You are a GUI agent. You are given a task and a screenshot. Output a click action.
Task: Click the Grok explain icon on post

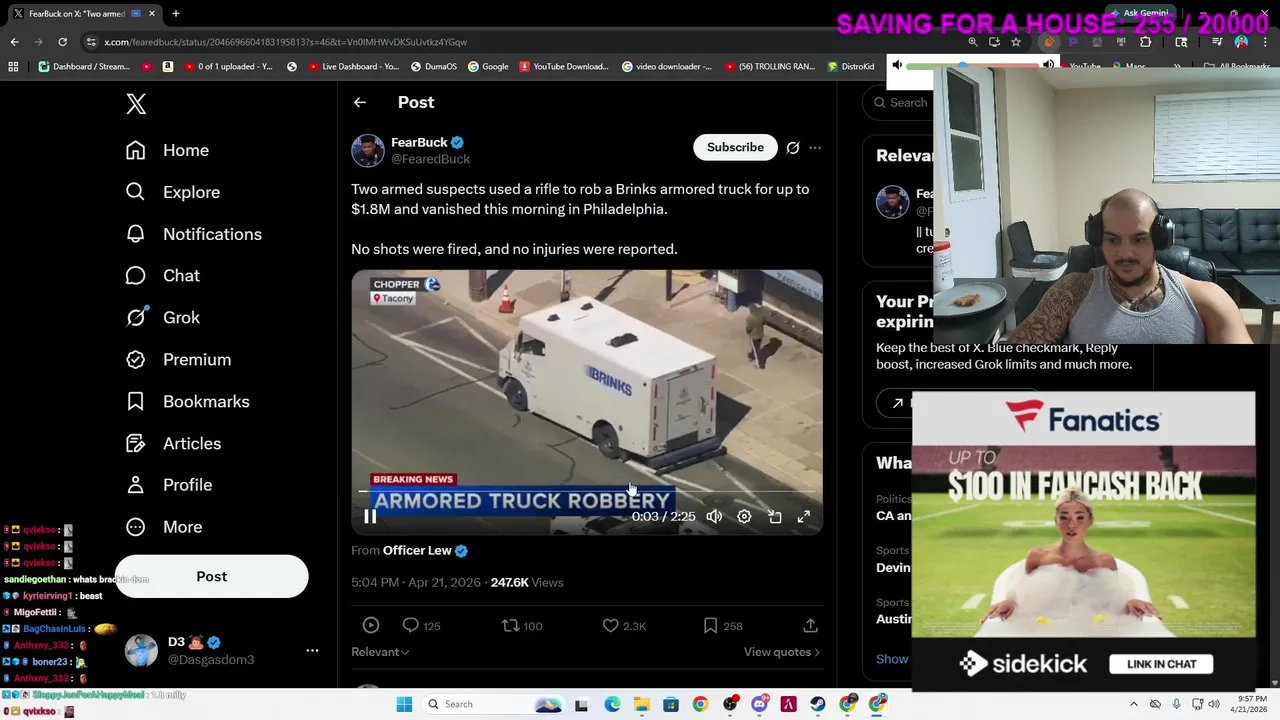792,148
